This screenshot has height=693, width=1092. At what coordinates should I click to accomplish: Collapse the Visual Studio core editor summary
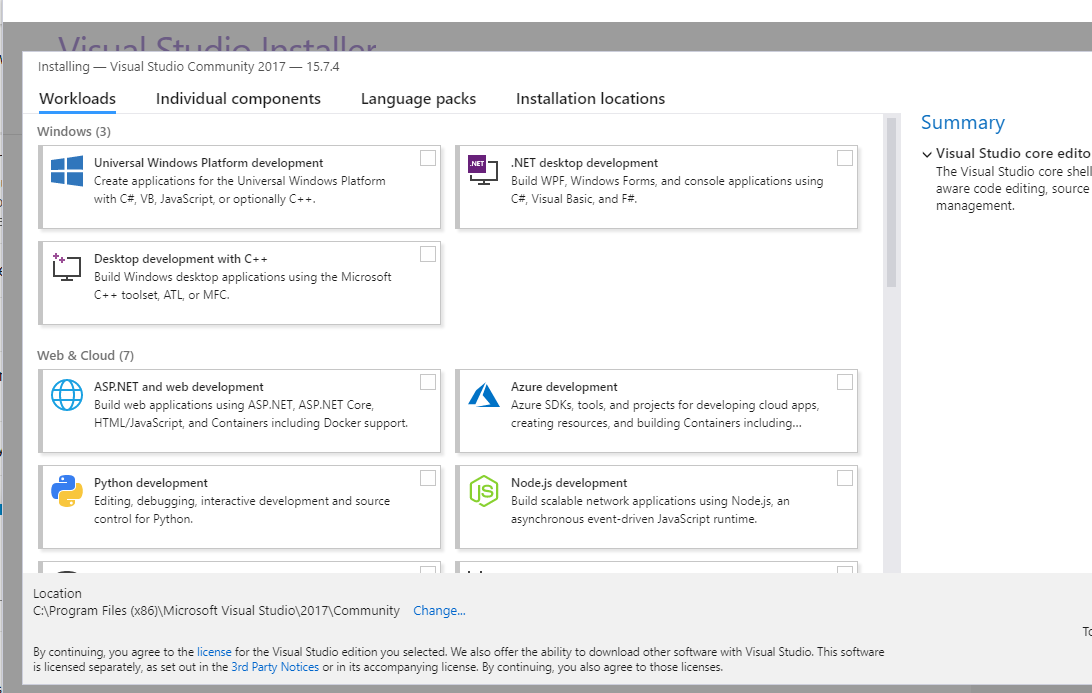[926, 154]
